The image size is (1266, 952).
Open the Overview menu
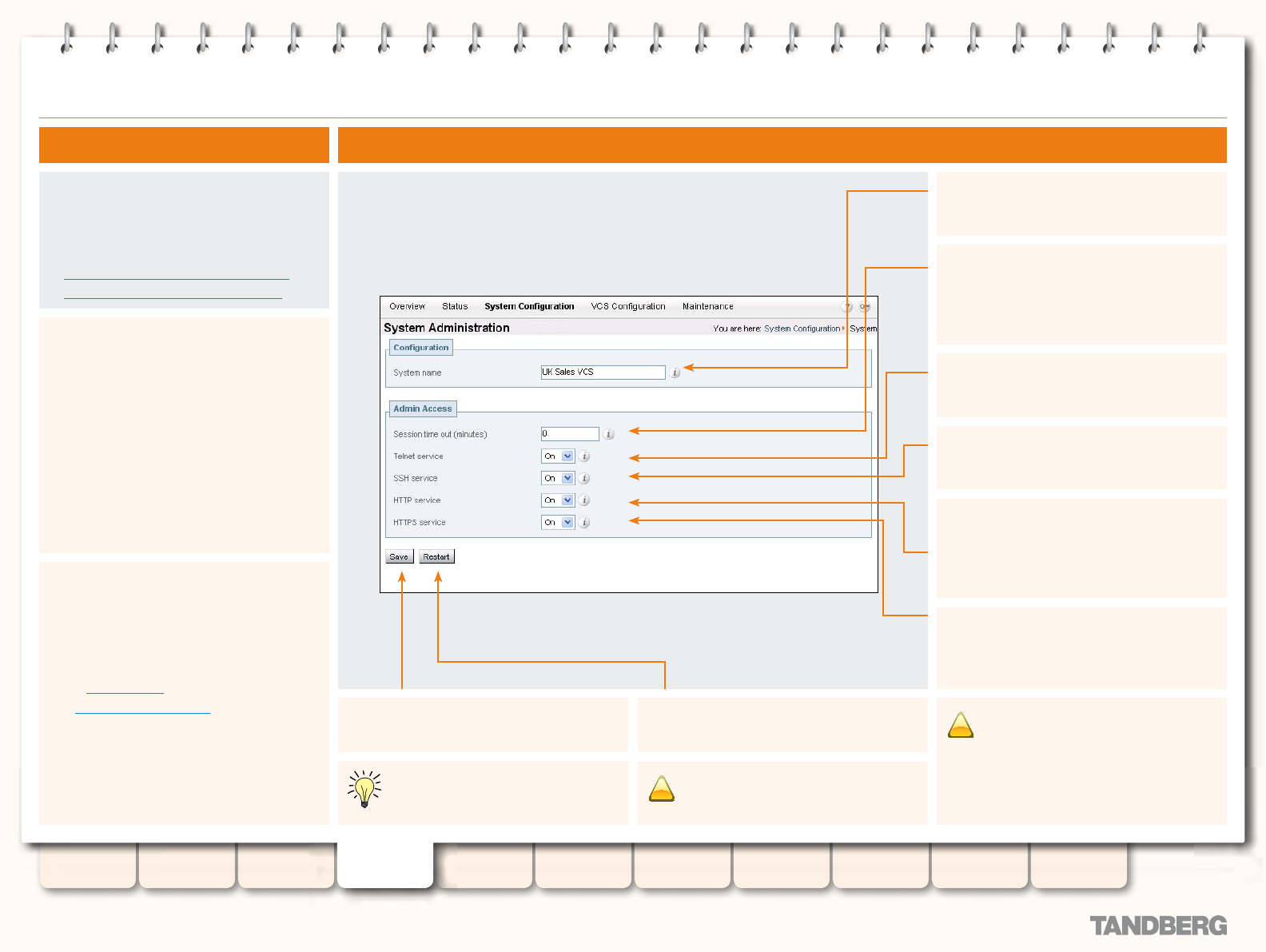click(x=408, y=306)
